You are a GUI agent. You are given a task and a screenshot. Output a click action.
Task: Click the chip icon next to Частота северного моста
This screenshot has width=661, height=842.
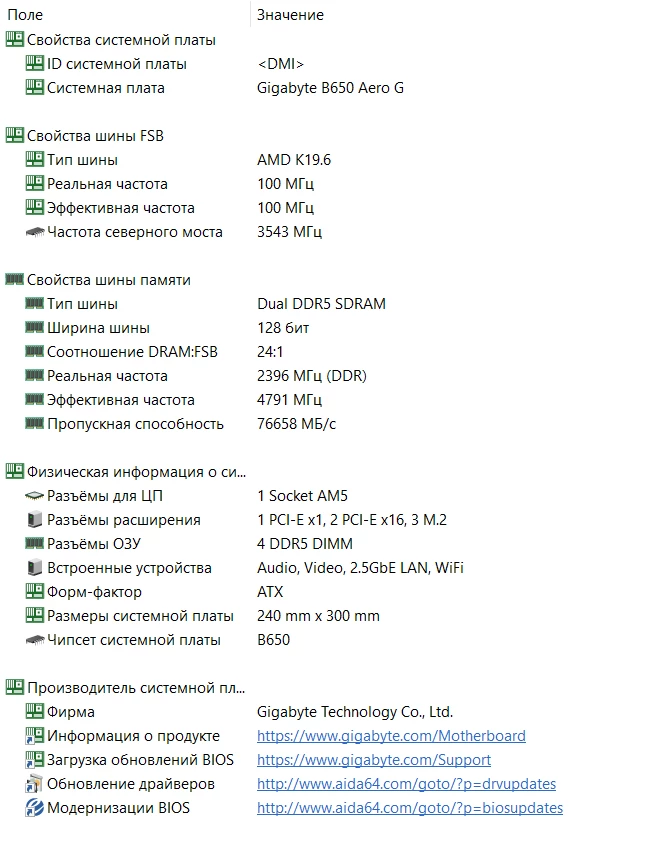point(34,232)
